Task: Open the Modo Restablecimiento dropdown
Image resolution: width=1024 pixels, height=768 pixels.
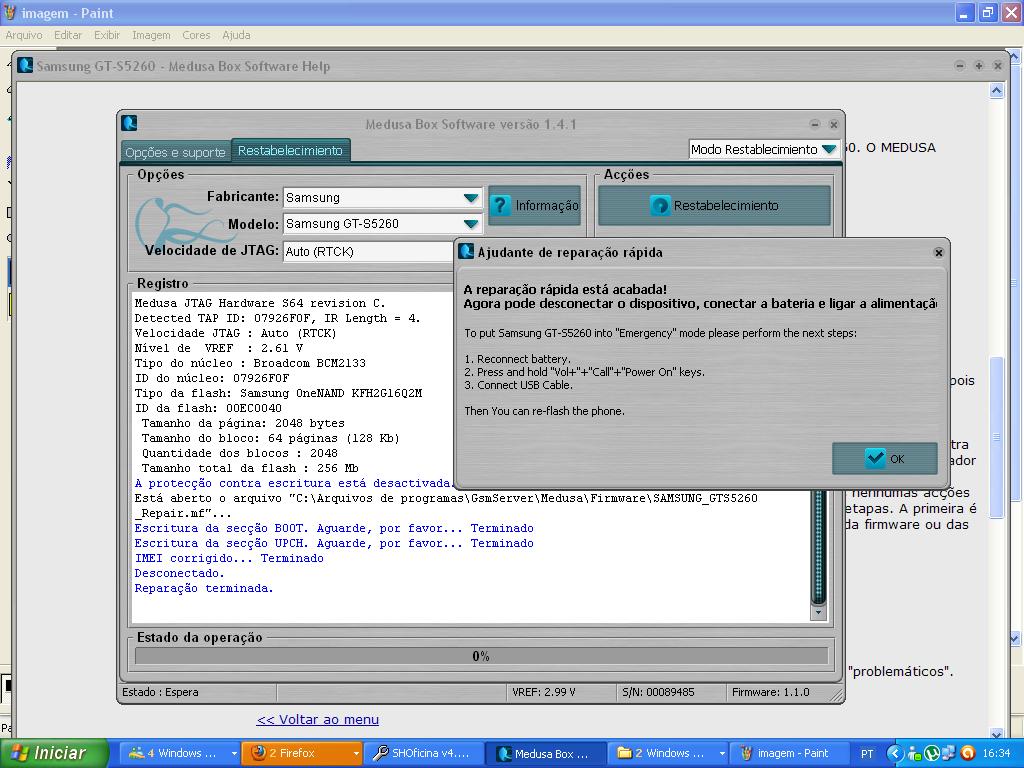Action: (x=763, y=149)
